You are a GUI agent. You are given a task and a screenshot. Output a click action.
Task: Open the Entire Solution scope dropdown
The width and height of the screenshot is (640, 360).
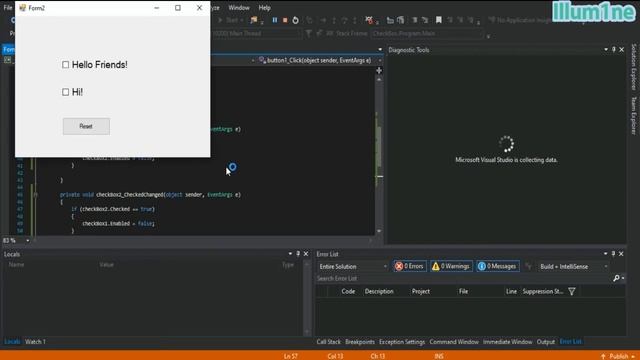click(353, 267)
